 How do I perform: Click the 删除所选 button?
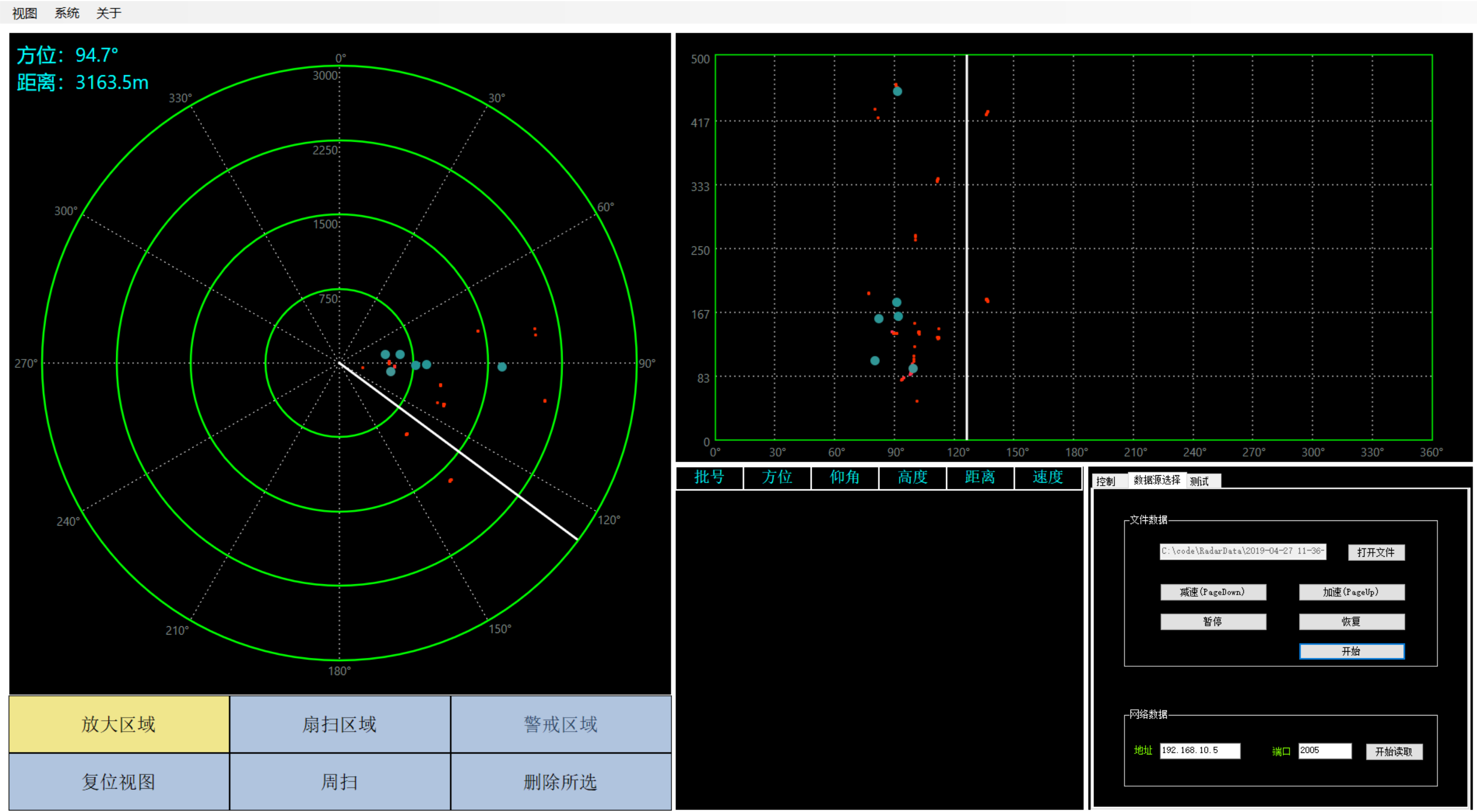560,781
